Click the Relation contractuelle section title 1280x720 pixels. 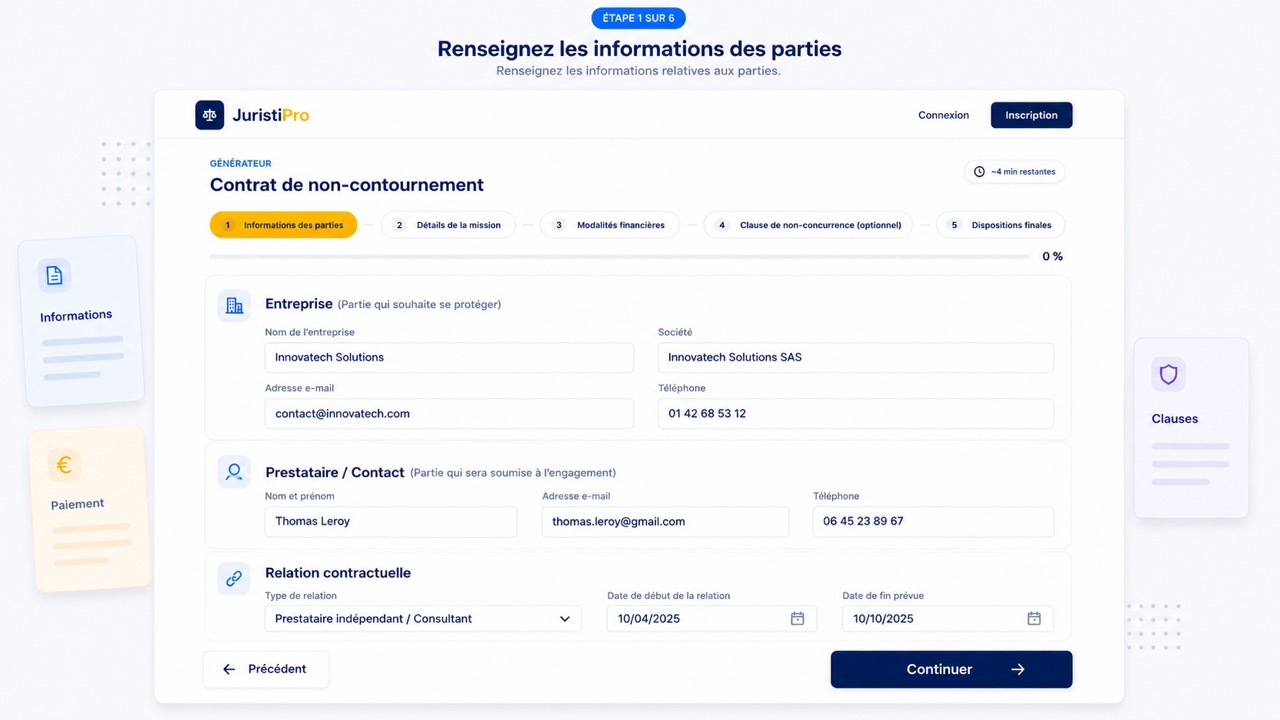338,573
